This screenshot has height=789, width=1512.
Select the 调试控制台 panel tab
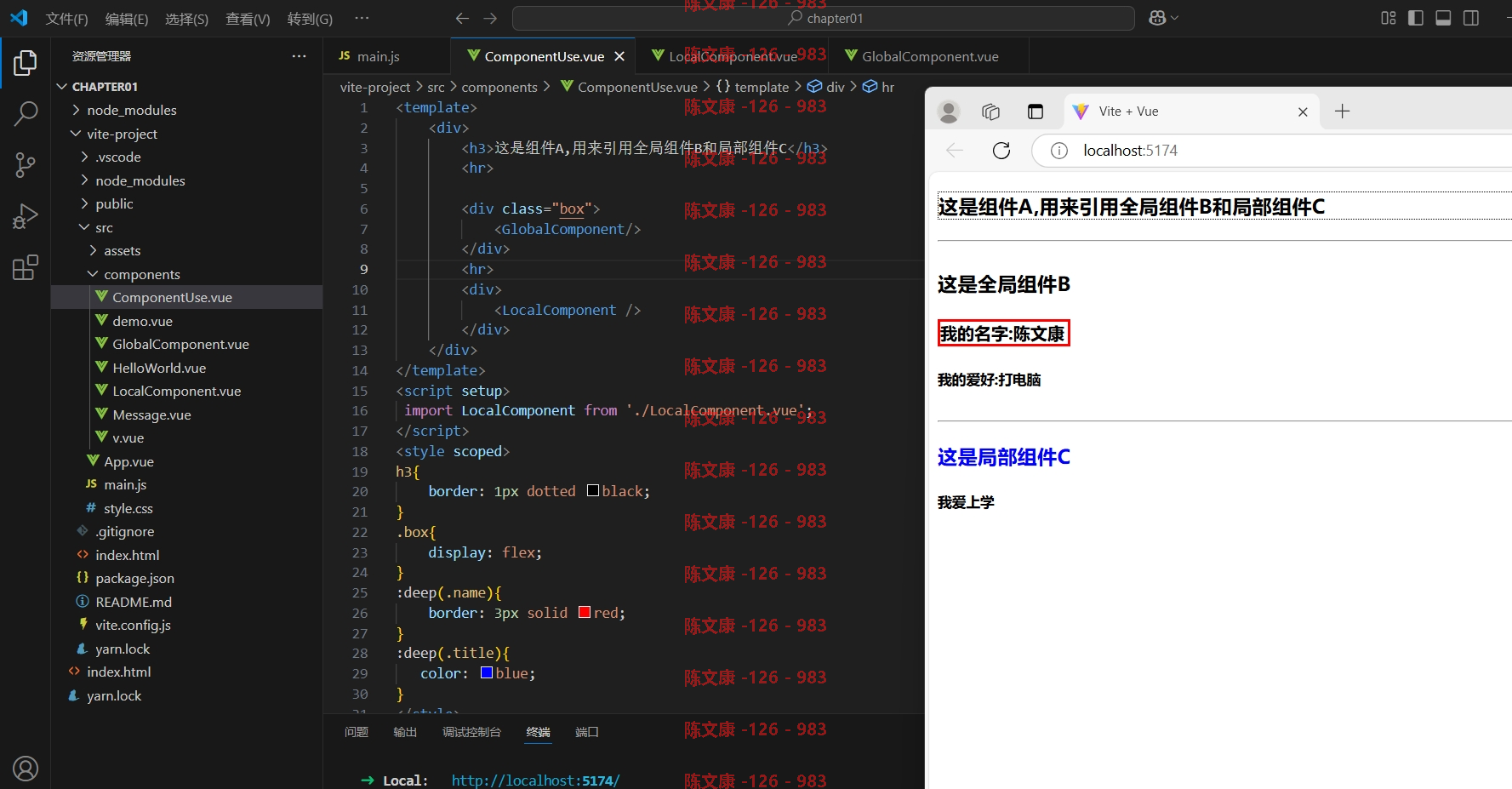tap(471, 732)
